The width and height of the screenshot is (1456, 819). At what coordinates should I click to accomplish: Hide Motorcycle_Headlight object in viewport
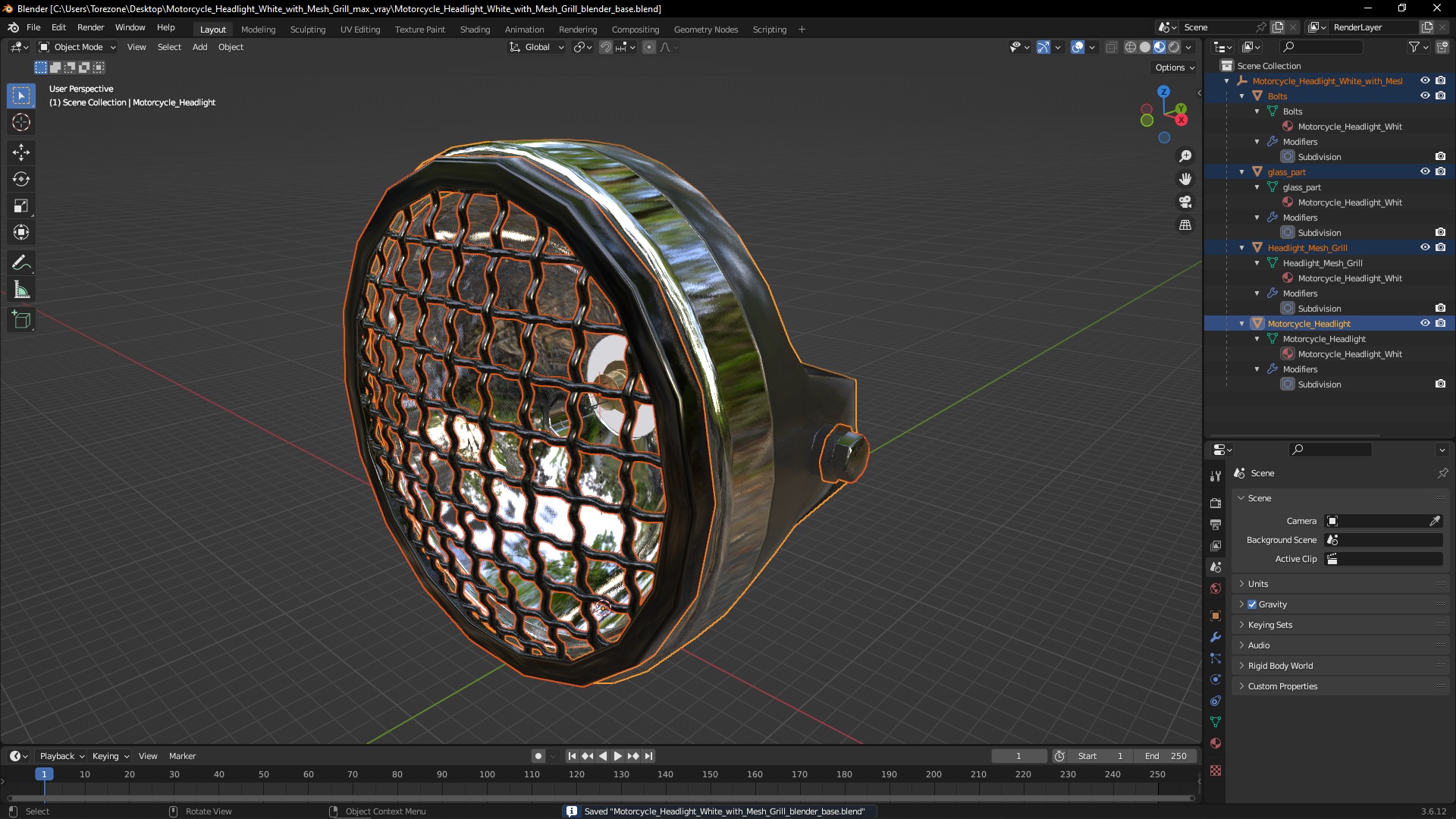coord(1425,323)
